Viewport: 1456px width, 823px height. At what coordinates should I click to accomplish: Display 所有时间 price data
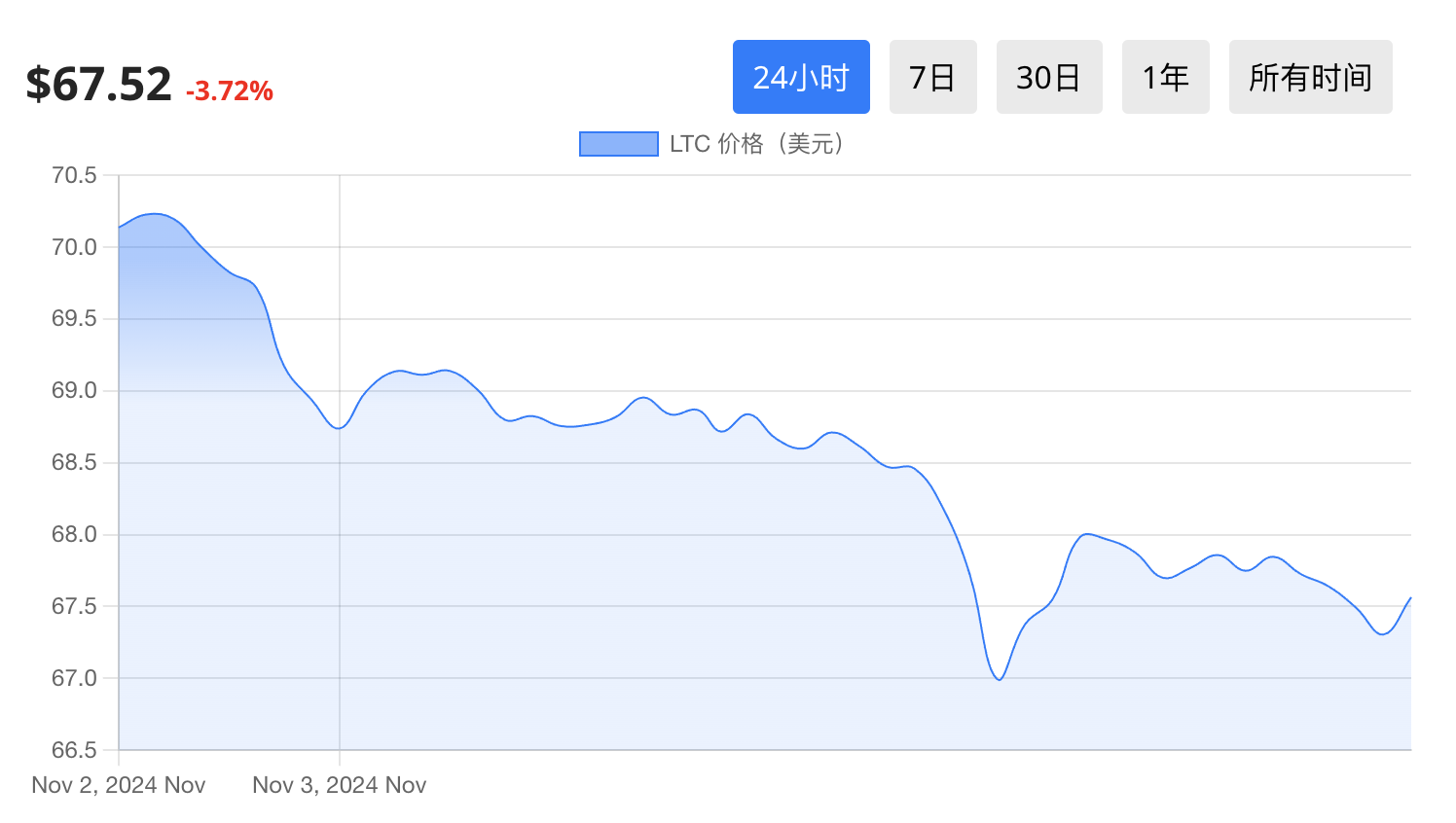[x=1310, y=77]
